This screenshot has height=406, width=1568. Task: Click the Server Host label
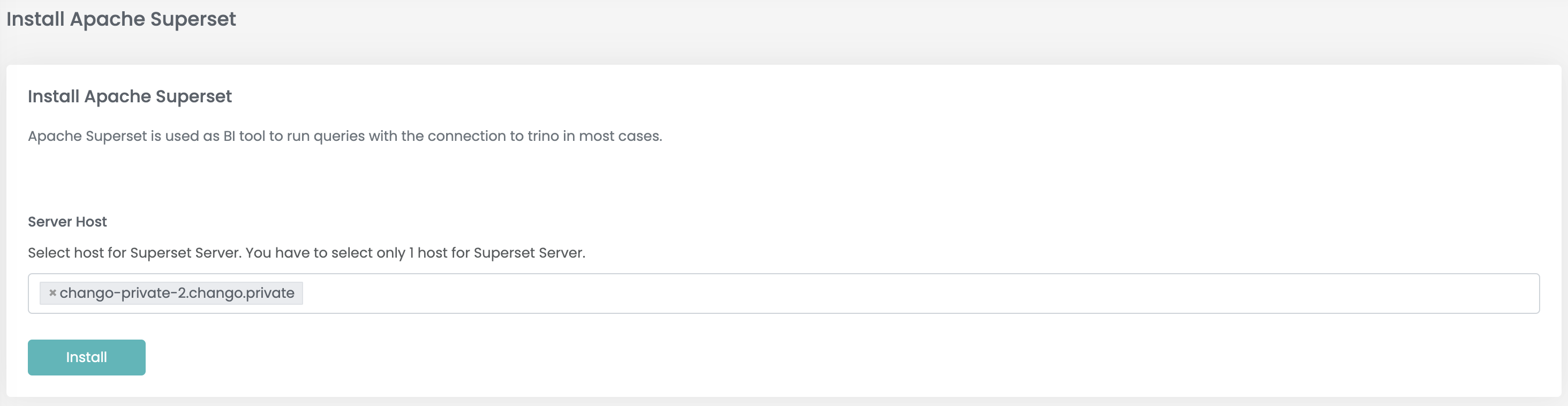pyautogui.click(x=67, y=222)
